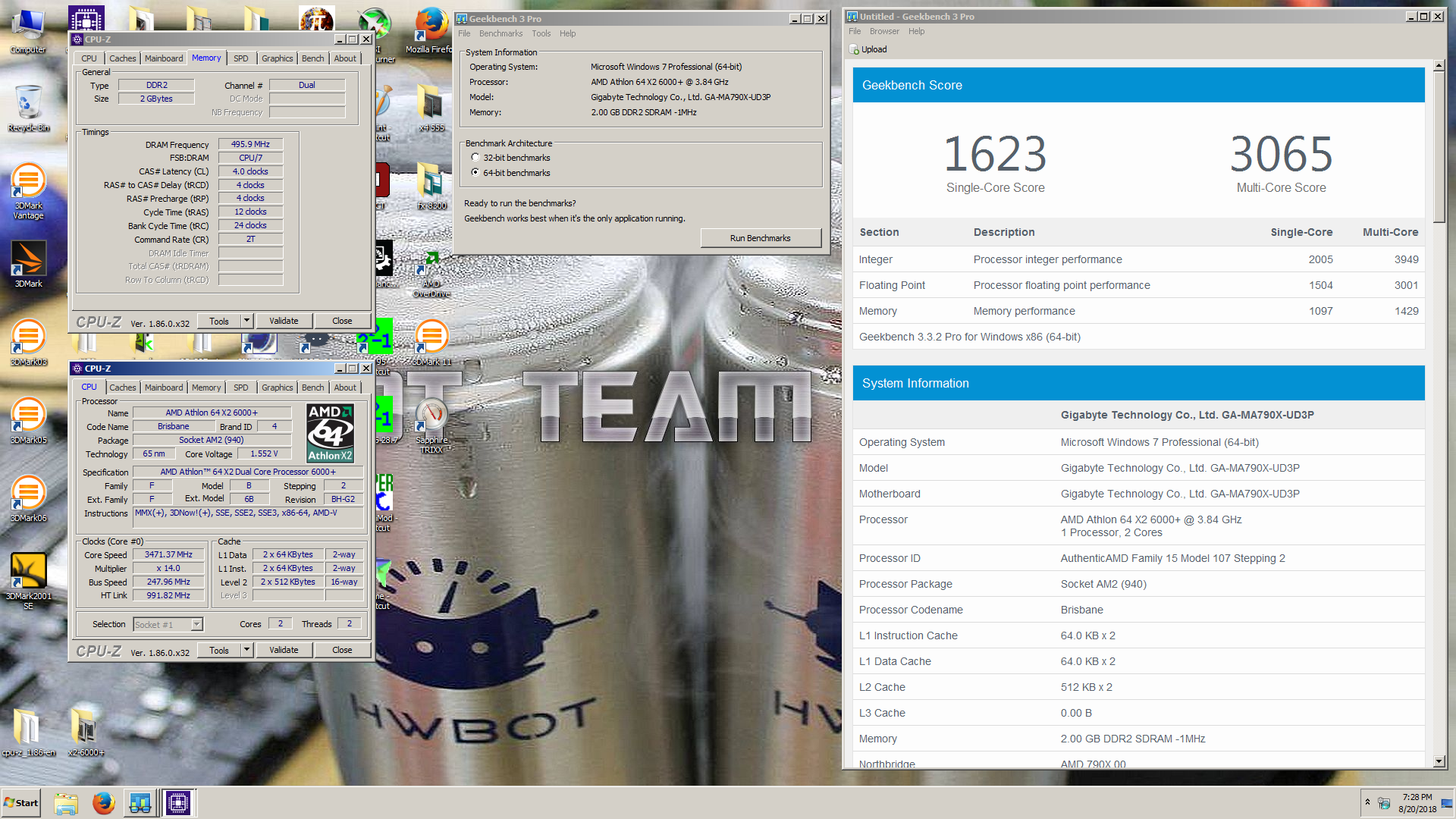Open the Bench tab in the CPU-tab CPU-Z window
The width and height of the screenshot is (1456, 819).
point(312,388)
